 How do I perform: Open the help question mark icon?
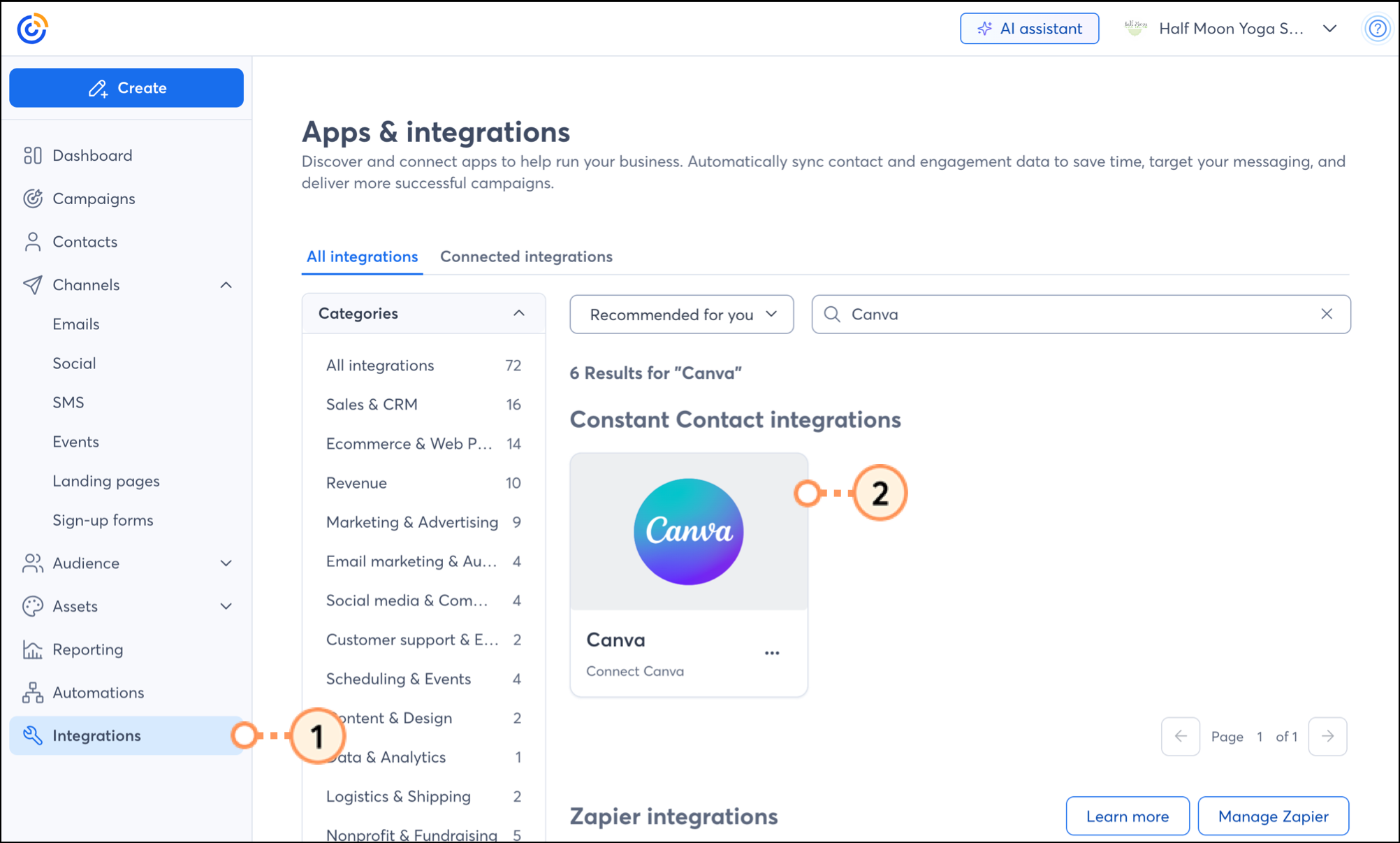point(1377,29)
